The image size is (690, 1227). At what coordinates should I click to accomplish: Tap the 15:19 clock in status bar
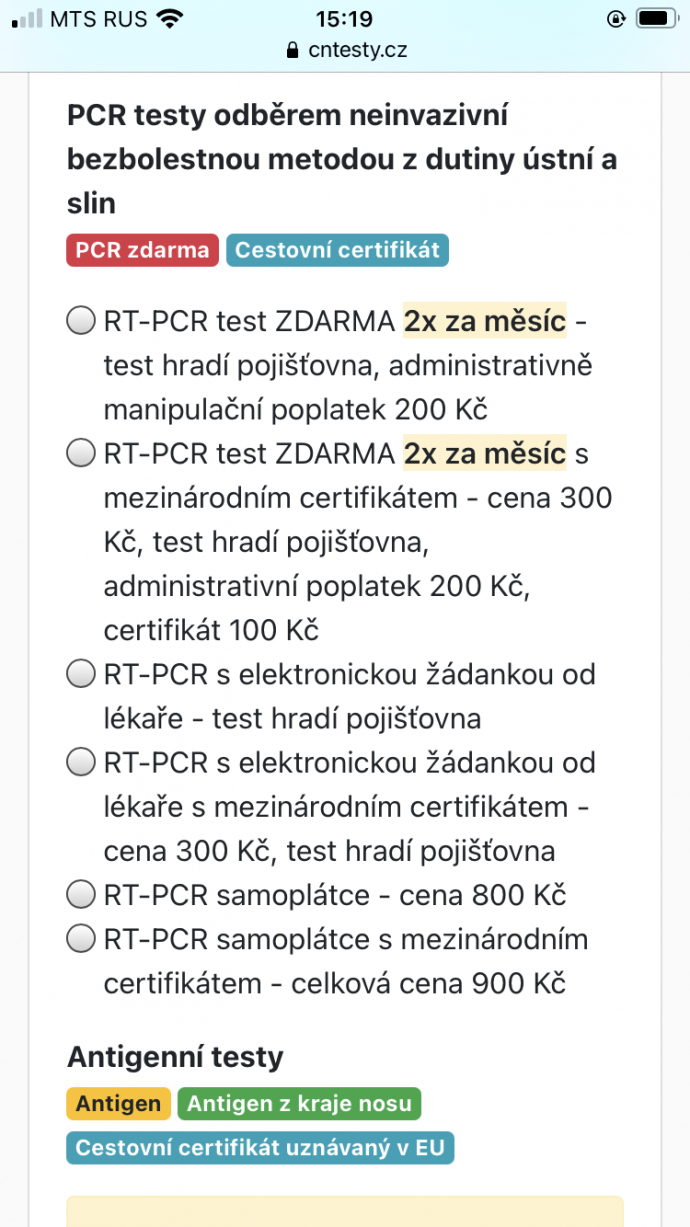[343, 19]
